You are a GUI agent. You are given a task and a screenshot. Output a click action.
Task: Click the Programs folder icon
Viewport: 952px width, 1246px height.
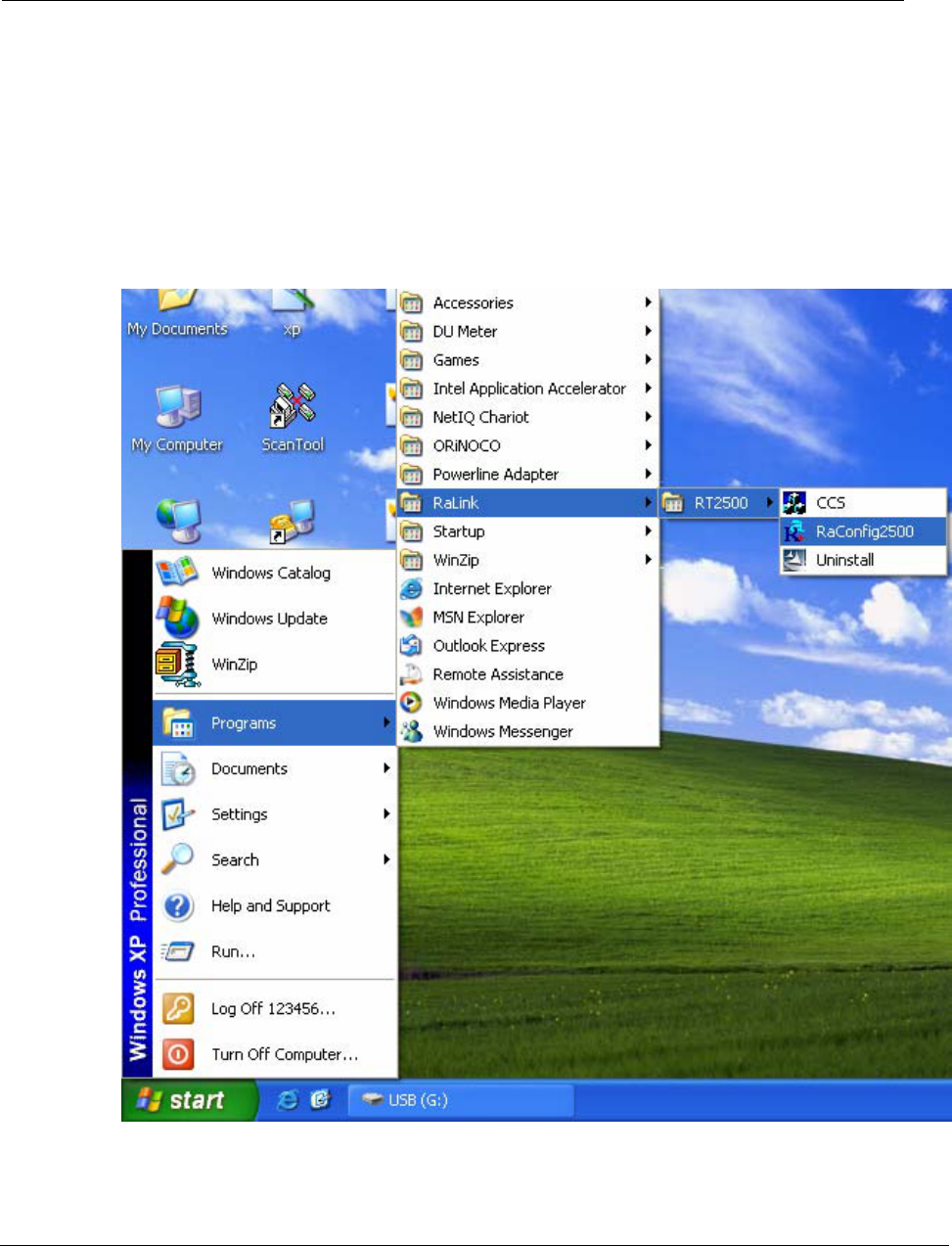[178, 722]
